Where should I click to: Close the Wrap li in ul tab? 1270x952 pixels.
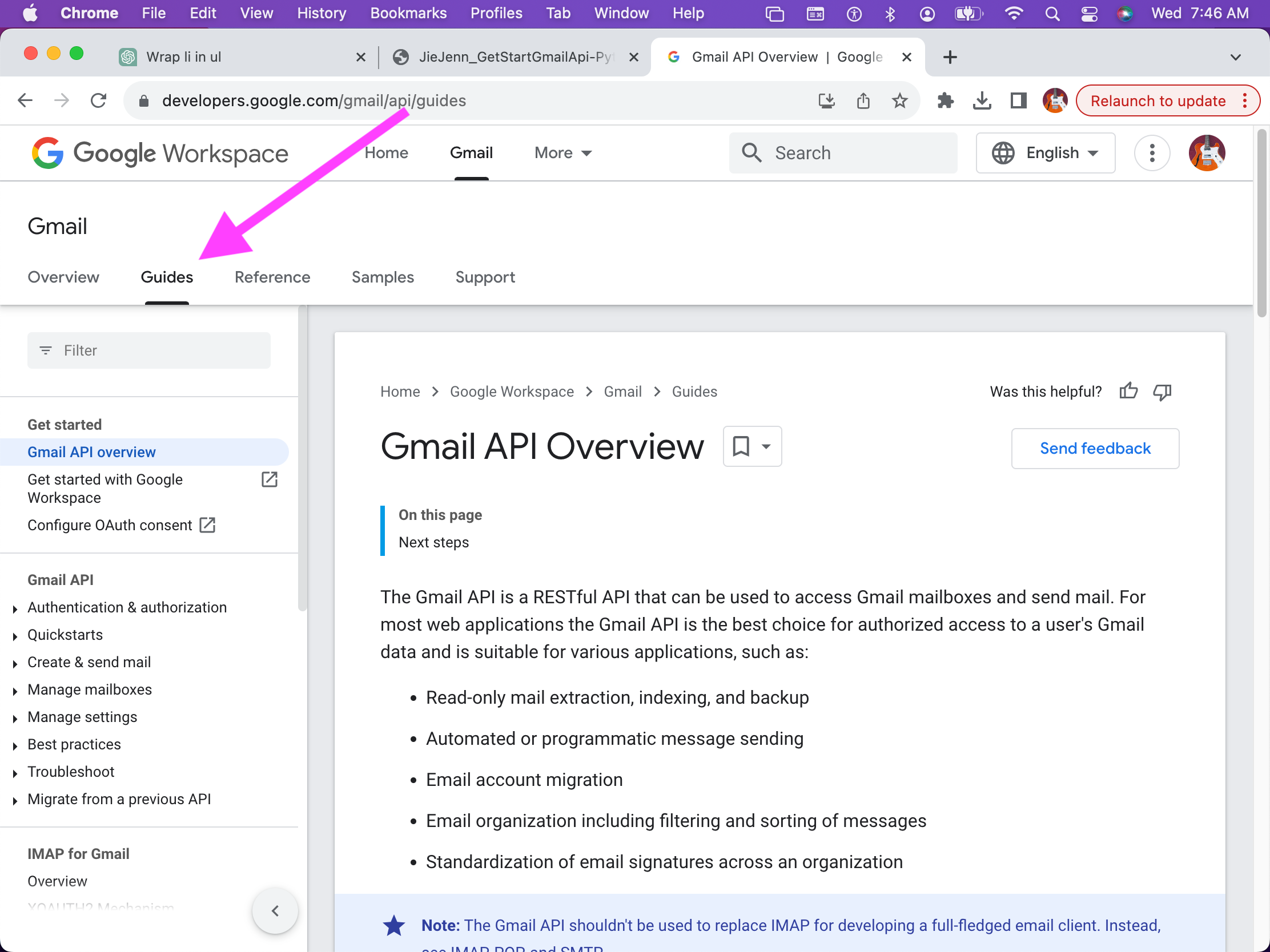click(360, 57)
